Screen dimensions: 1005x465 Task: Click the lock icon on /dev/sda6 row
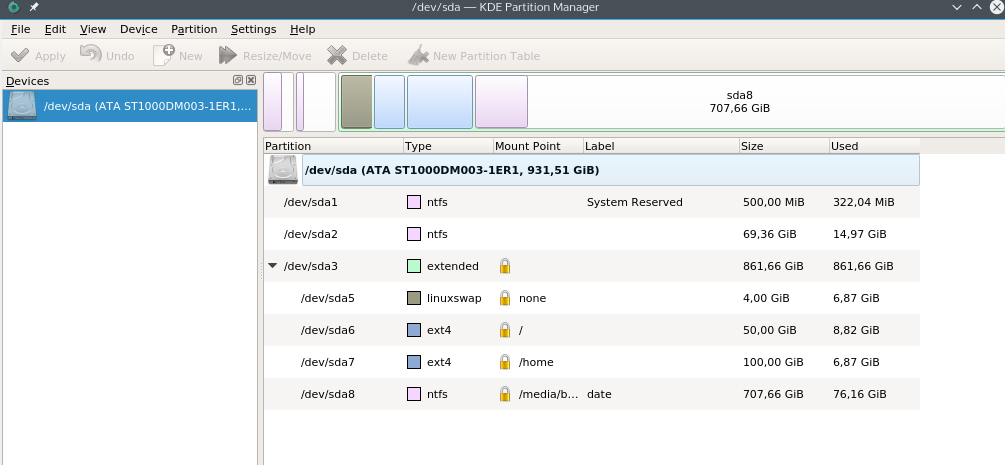pos(505,330)
